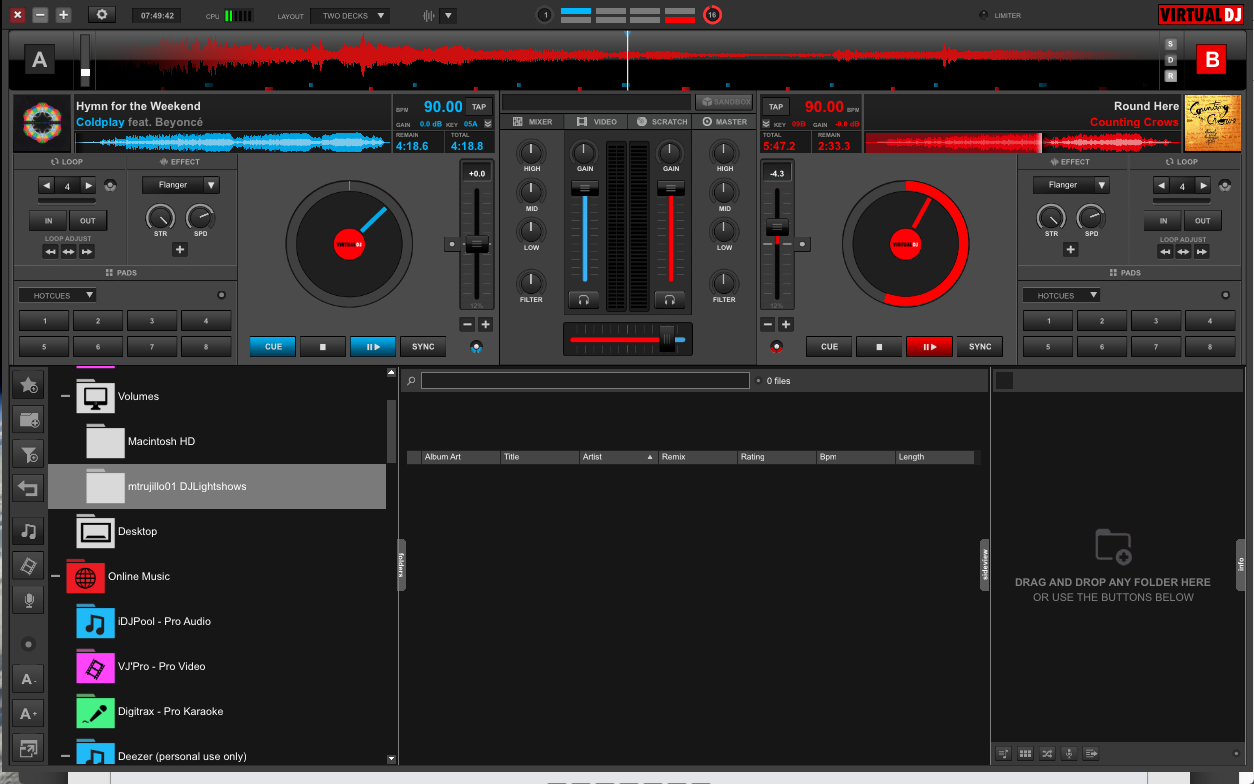Viewport: 1254px width, 784px height.
Task: Toggle deck B headphone cue button
Action: coord(670,299)
